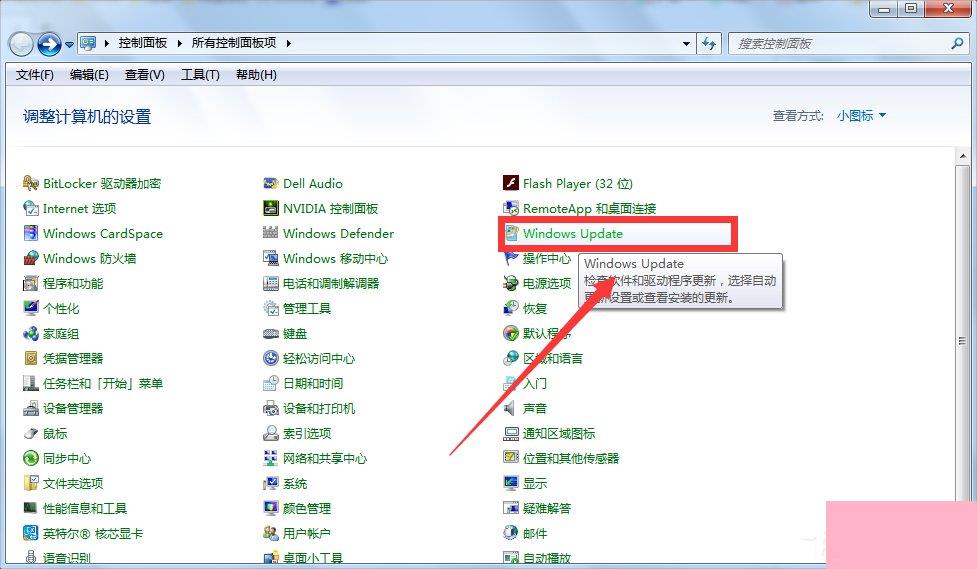This screenshot has height=569, width=977.
Task: Open Date and Time (日期和时间) icon
Action: [x=270, y=383]
